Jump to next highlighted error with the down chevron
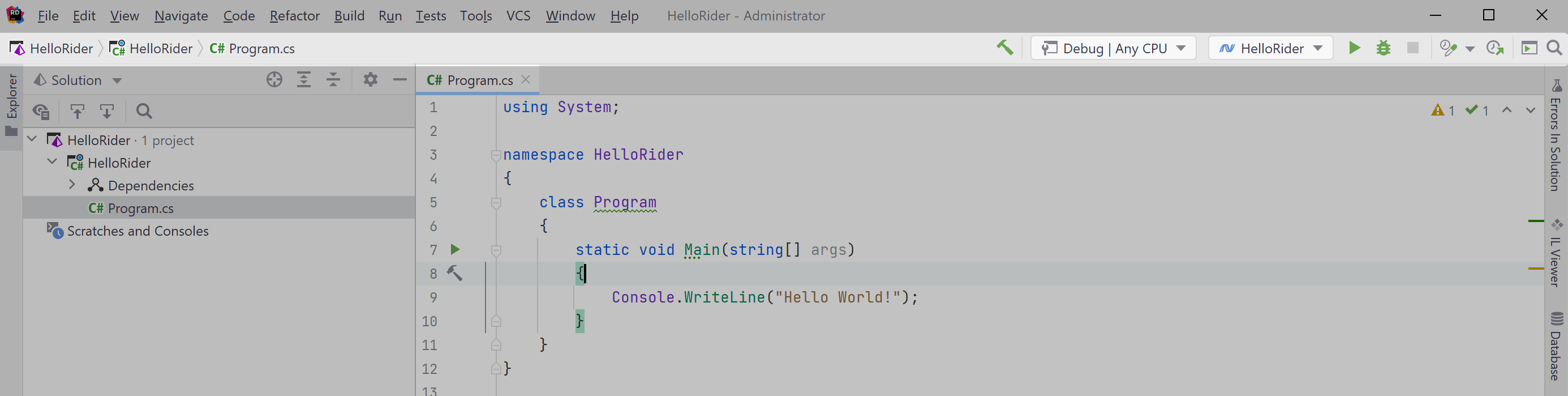The image size is (1568, 396). [x=1531, y=111]
